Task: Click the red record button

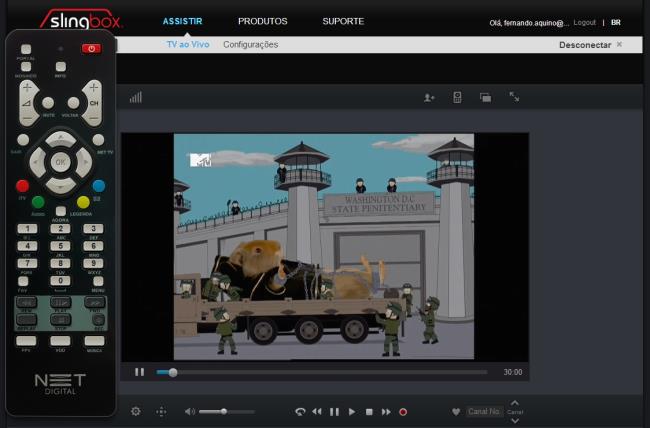Action: click(x=403, y=412)
